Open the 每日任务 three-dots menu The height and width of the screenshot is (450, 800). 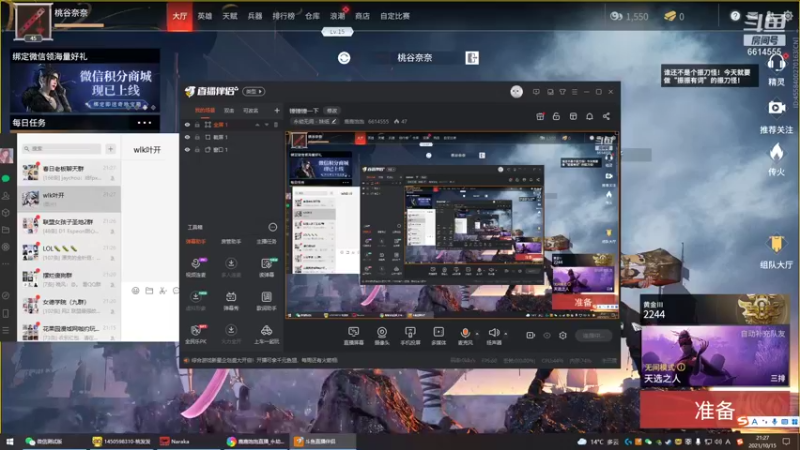(x=144, y=122)
